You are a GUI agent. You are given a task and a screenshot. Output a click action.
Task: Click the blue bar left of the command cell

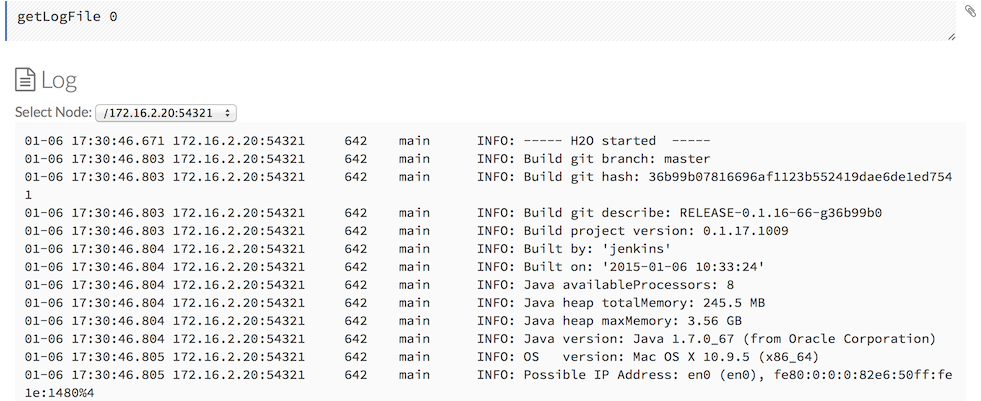(x=6, y=19)
